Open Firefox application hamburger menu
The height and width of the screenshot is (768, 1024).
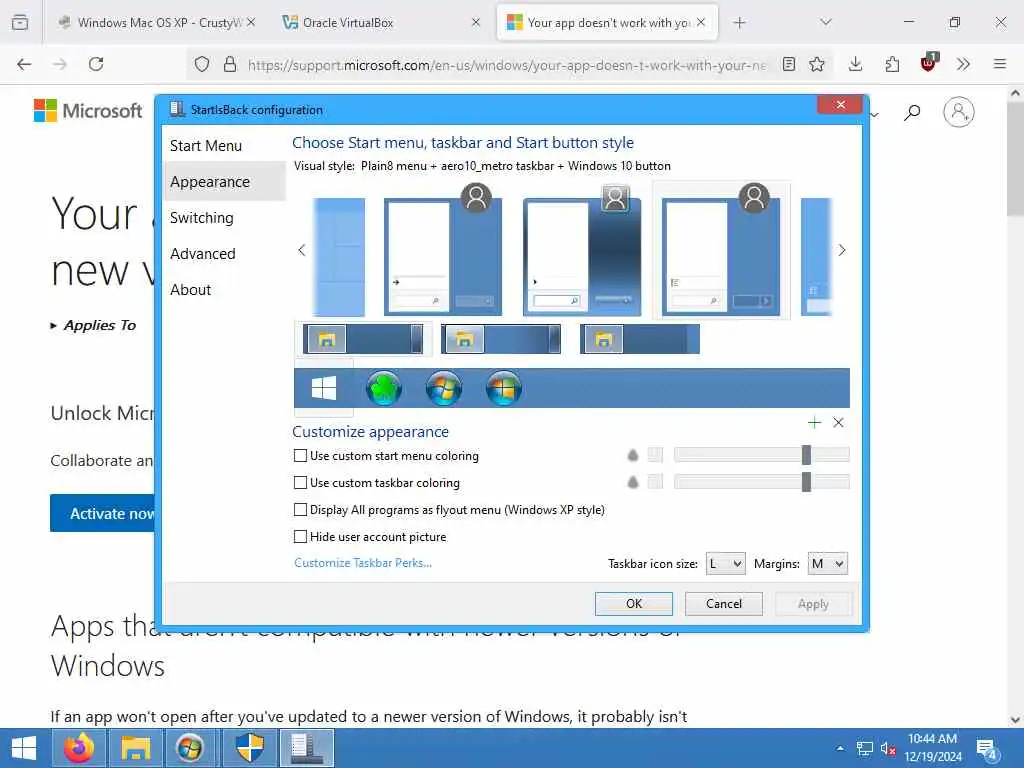(1000, 64)
